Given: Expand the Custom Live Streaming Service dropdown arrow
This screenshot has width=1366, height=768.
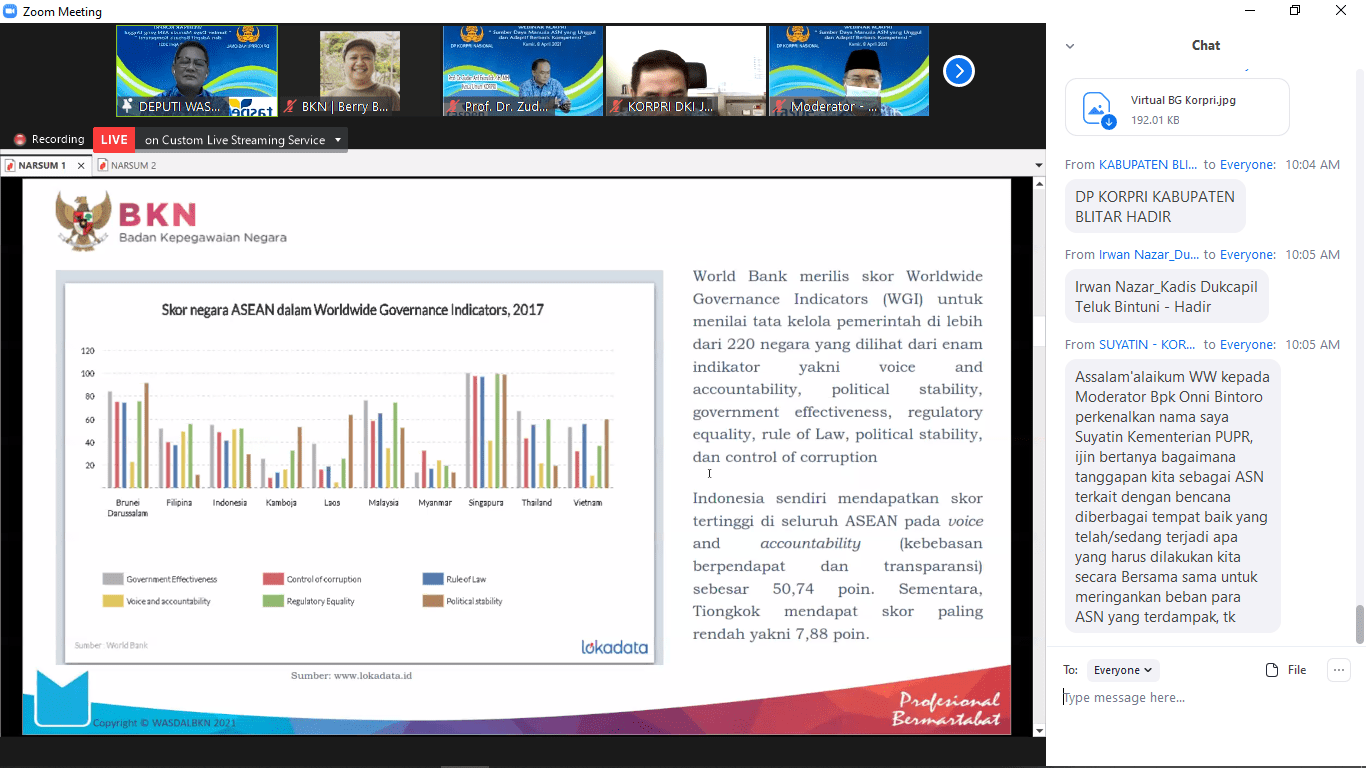Looking at the screenshot, I should [338, 140].
